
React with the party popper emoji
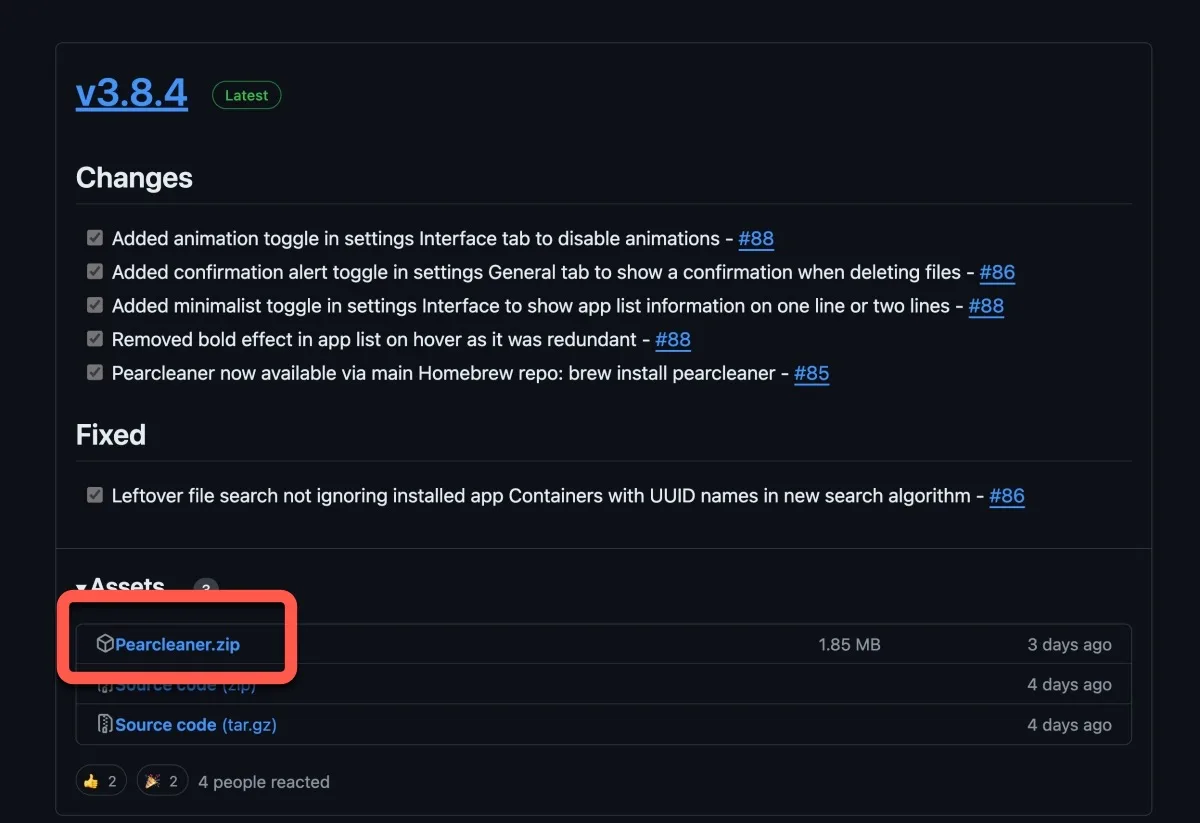pyautogui.click(x=162, y=781)
